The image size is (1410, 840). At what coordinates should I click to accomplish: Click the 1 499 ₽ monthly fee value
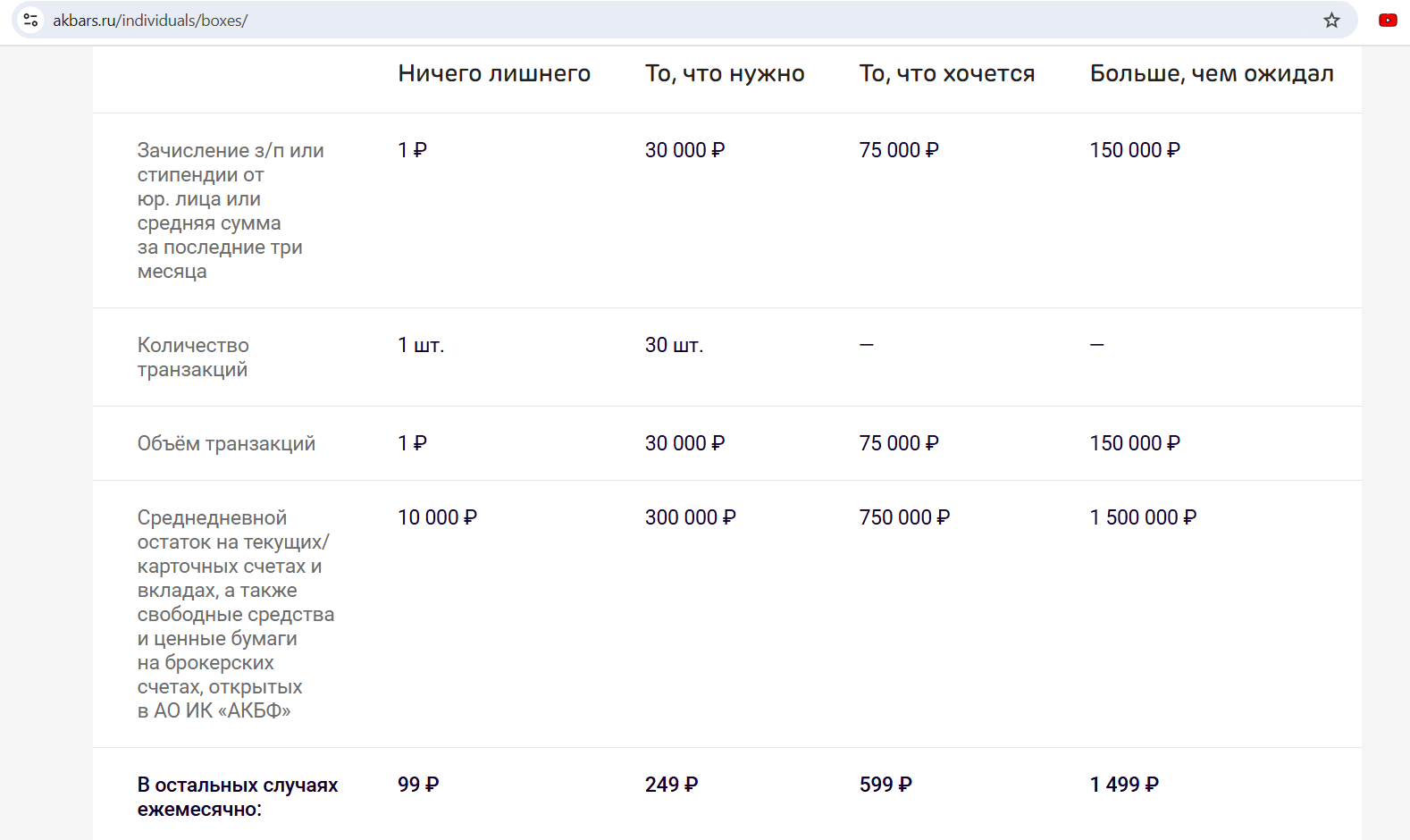coord(1124,785)
